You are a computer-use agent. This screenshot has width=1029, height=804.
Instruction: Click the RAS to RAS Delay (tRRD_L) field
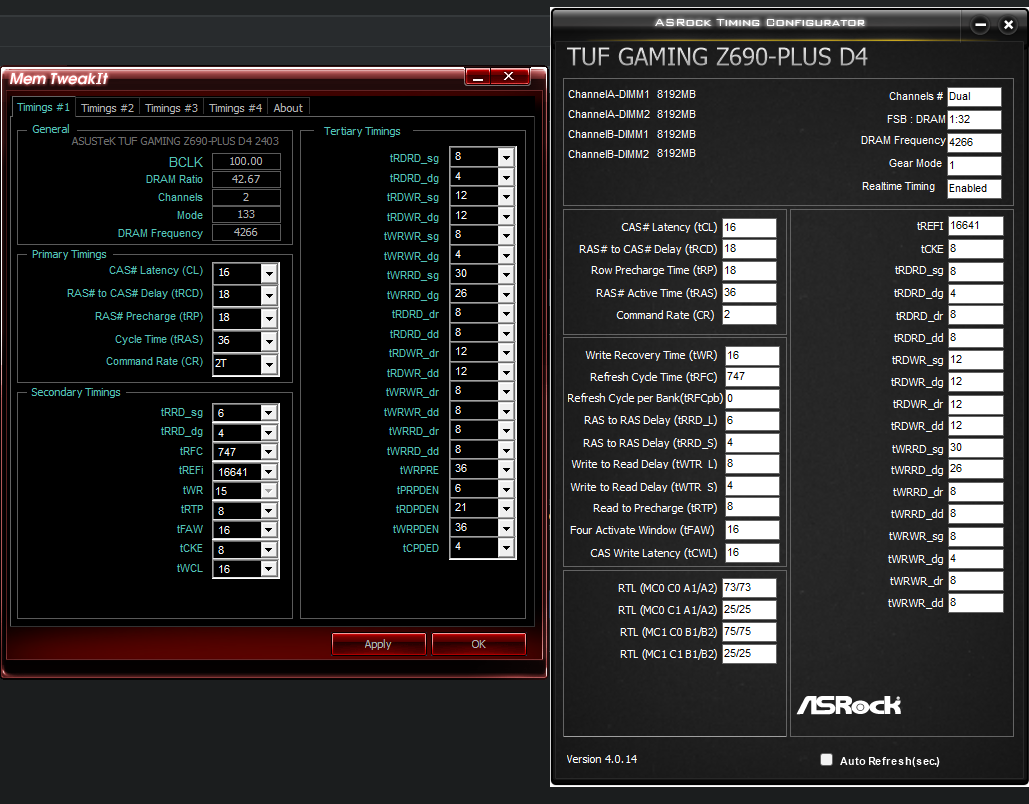[x=752, y=421]
